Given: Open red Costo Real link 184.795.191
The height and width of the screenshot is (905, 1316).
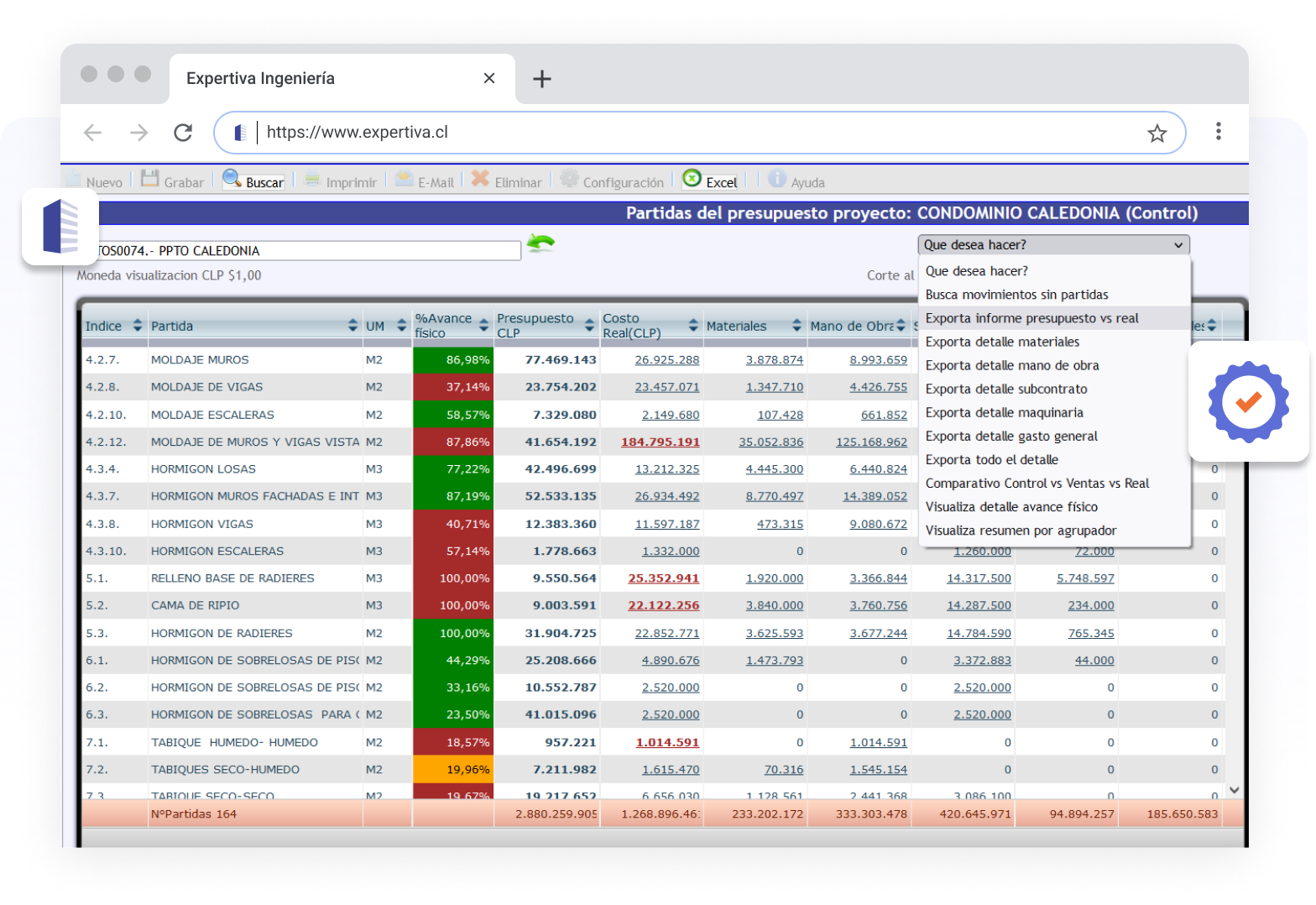Looking at the screenshot, I should click(660, 442).
